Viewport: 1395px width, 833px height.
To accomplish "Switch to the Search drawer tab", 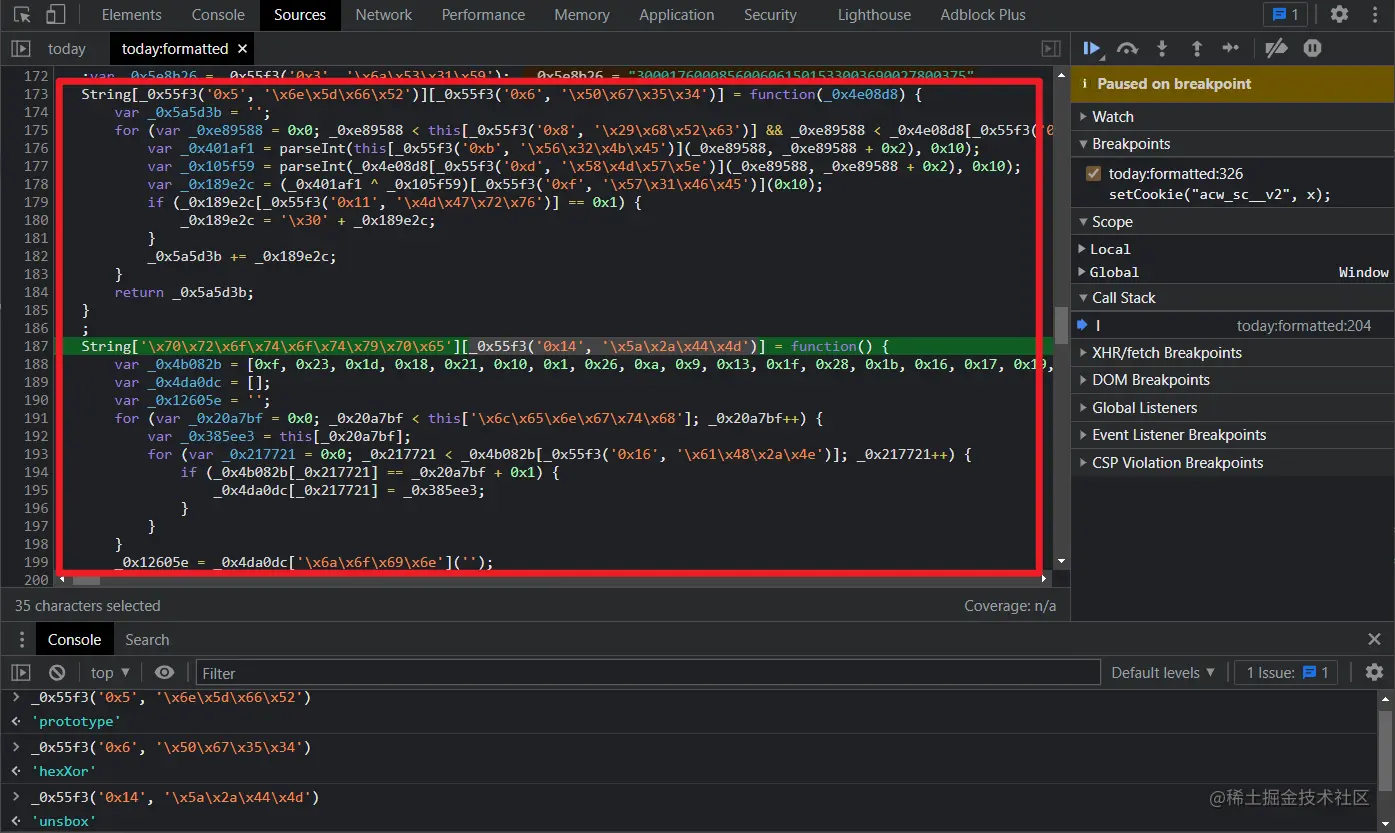I will tap(147, 639).
